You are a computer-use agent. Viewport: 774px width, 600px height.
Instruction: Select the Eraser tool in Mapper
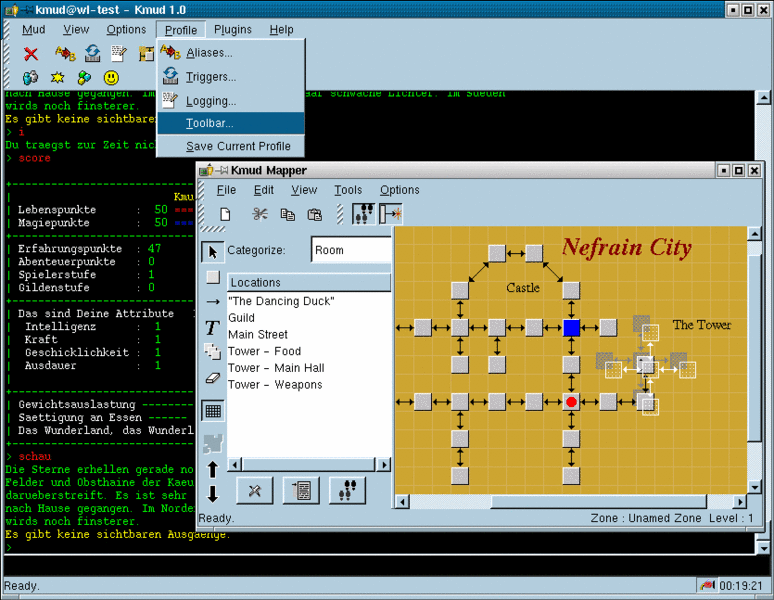tap(213, 378)
